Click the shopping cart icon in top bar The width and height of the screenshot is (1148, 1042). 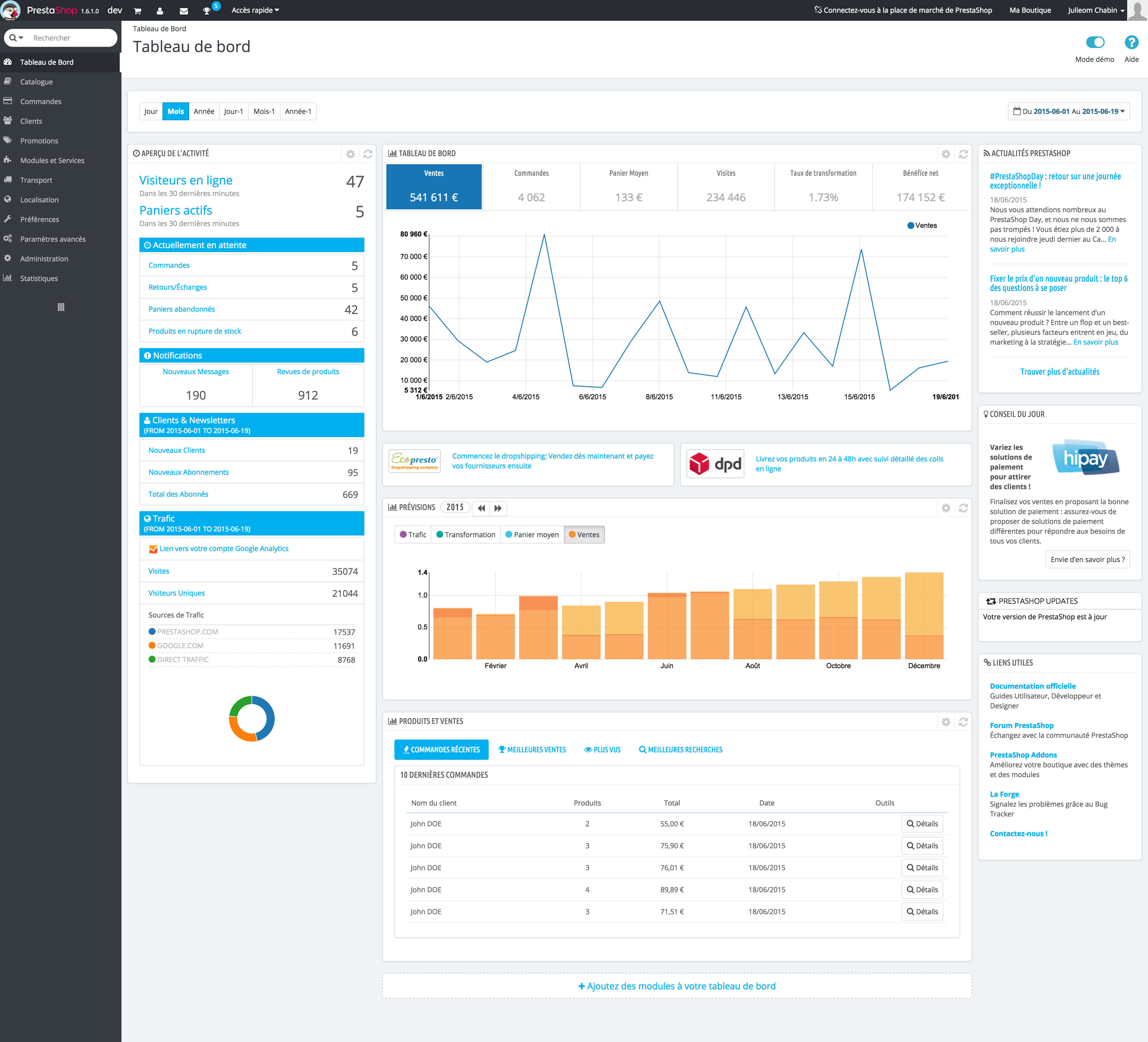tap(137, 11)
